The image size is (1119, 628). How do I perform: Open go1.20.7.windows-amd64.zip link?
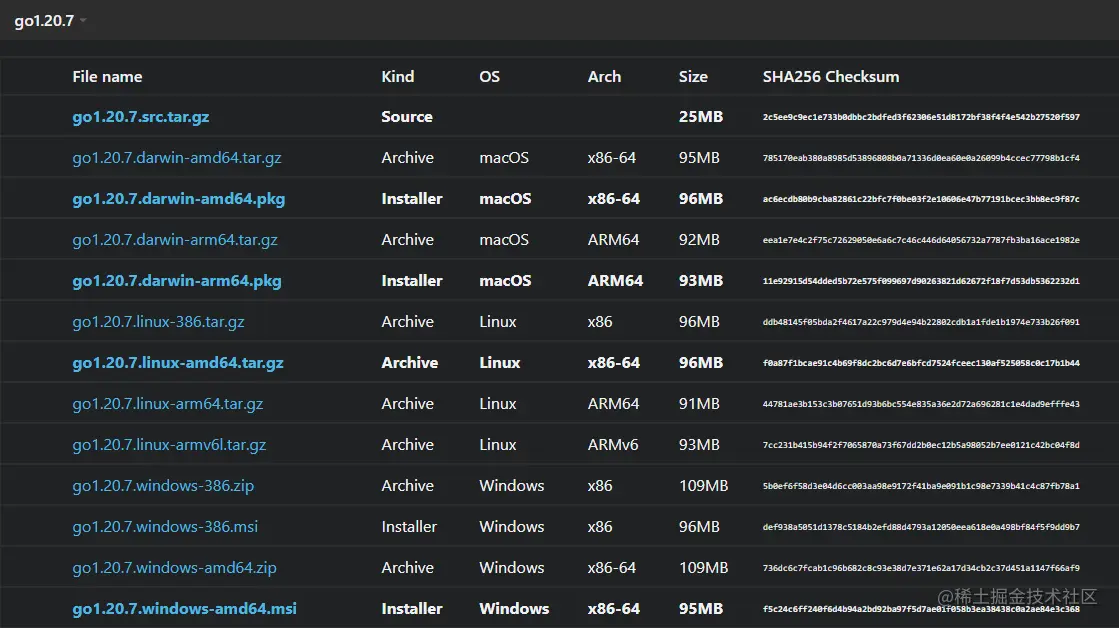(174, 568)
